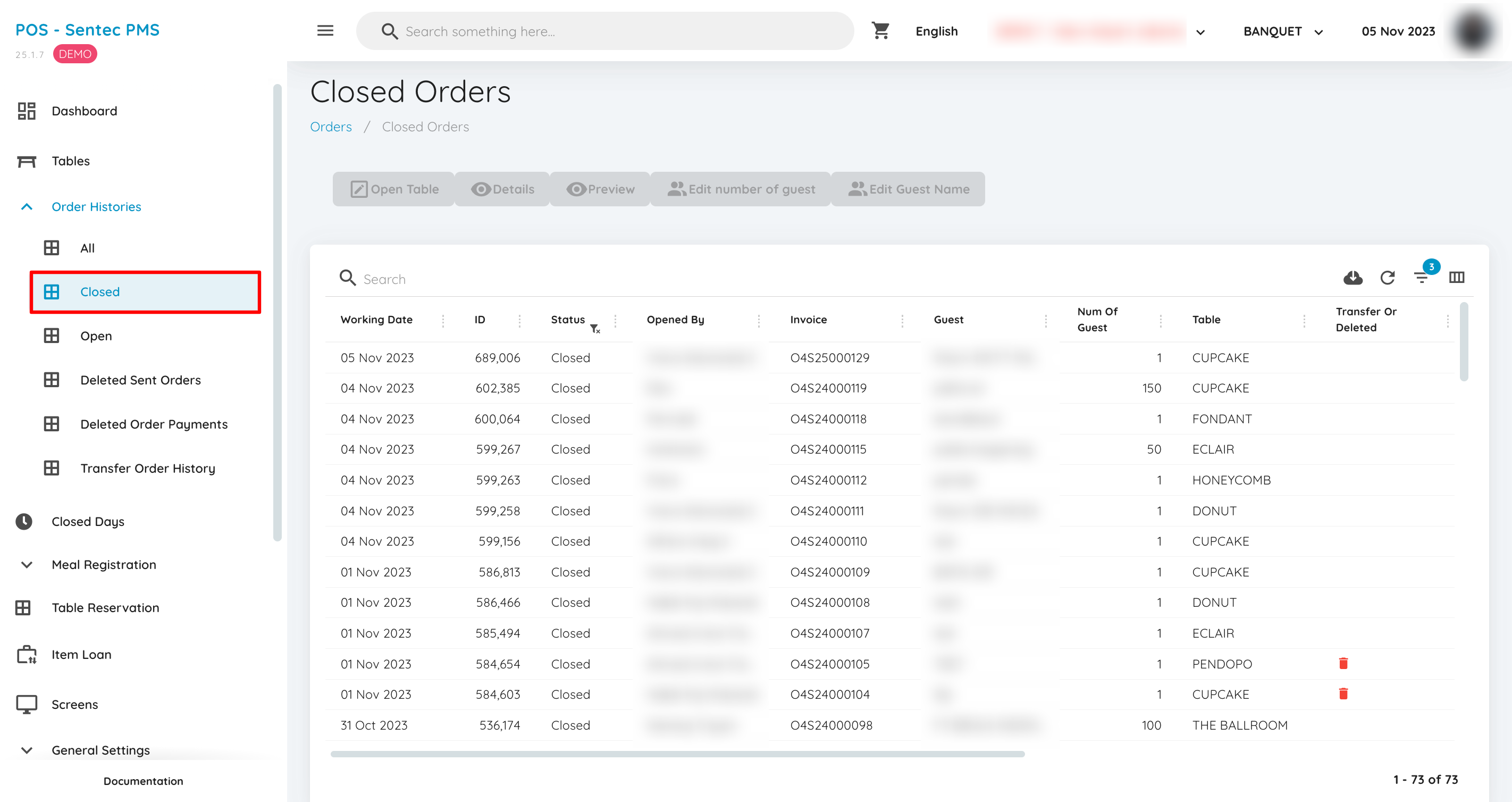Click the table's vertical scrollbar
The image size is (1512, 802).
pyautogui.click(x=1463, y=342)
